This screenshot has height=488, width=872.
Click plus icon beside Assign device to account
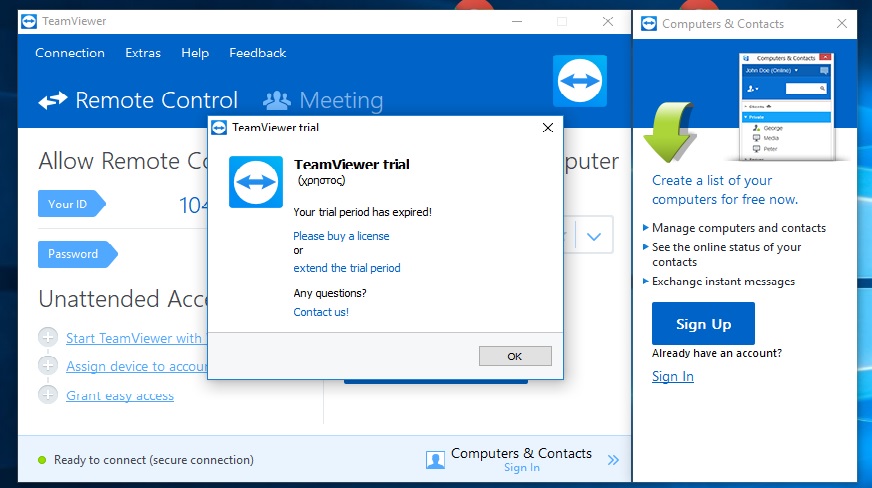(48, 365)
